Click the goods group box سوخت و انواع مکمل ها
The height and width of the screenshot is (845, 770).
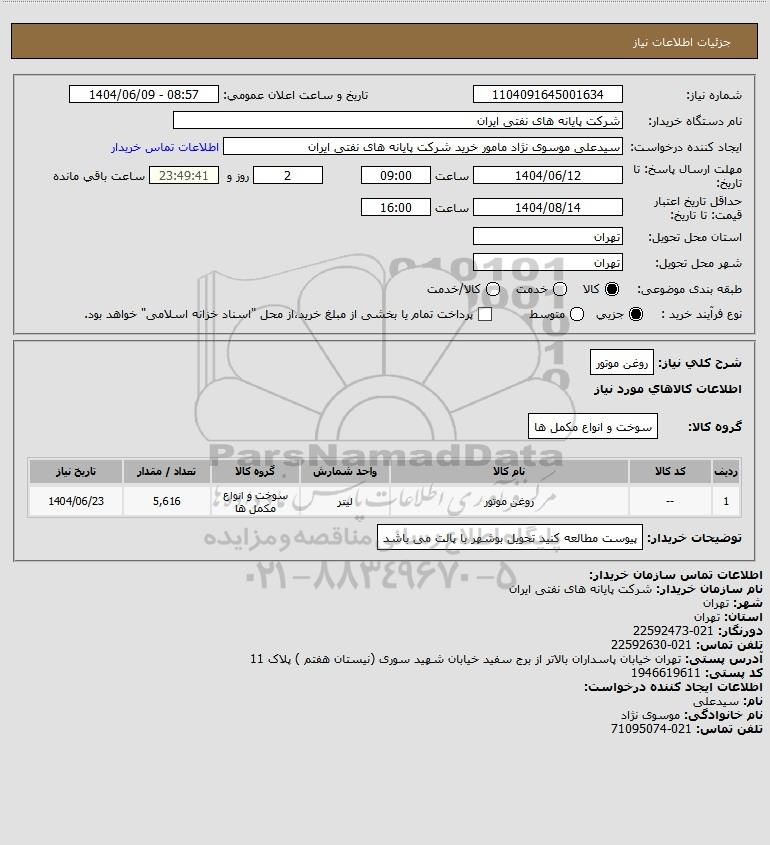[x=593, y=426]
